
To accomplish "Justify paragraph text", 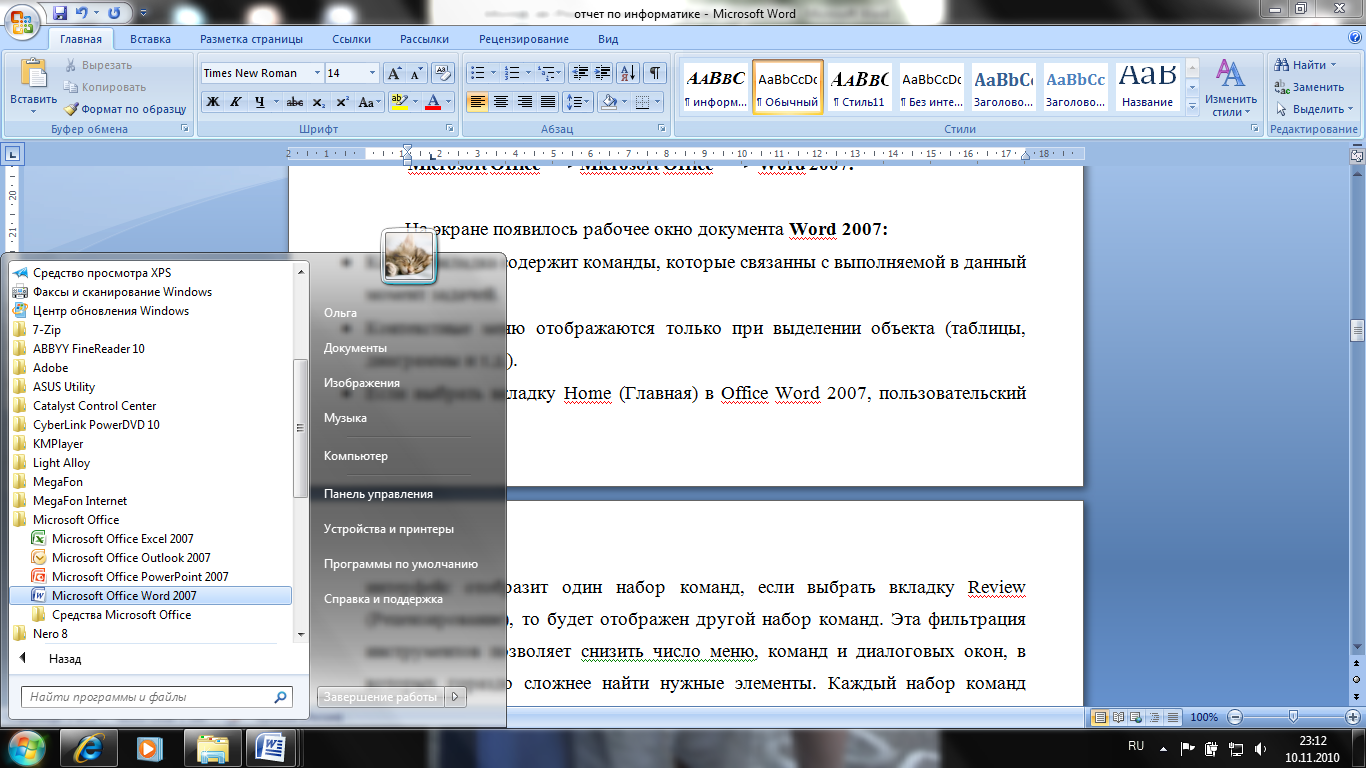I will (x=548, y=102).
